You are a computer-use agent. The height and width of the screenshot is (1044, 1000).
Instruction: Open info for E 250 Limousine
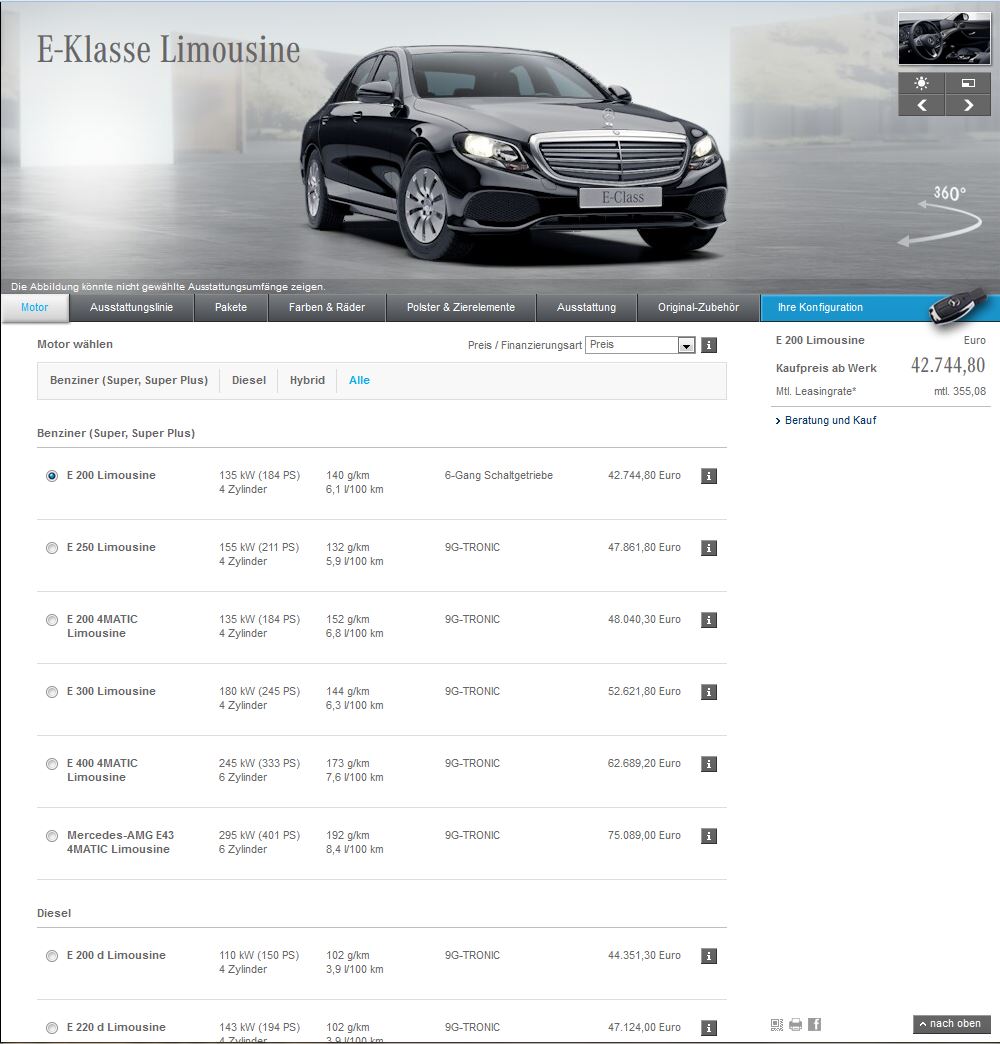pyautogui.click(x=709, y=548)
